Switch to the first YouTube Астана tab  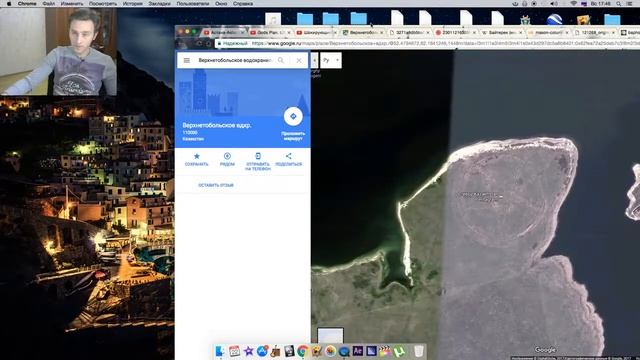[224, 32]
